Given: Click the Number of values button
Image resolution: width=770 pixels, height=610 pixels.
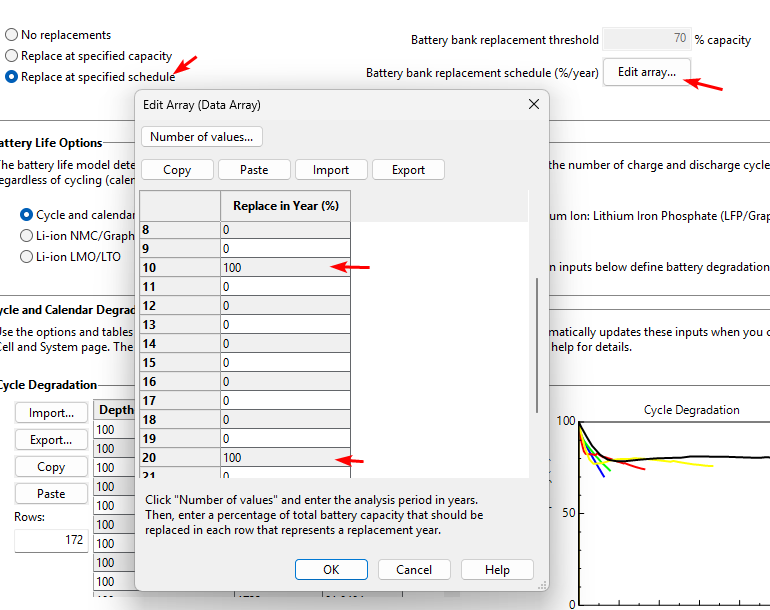Looking at the screenshot, I should 202,136.
